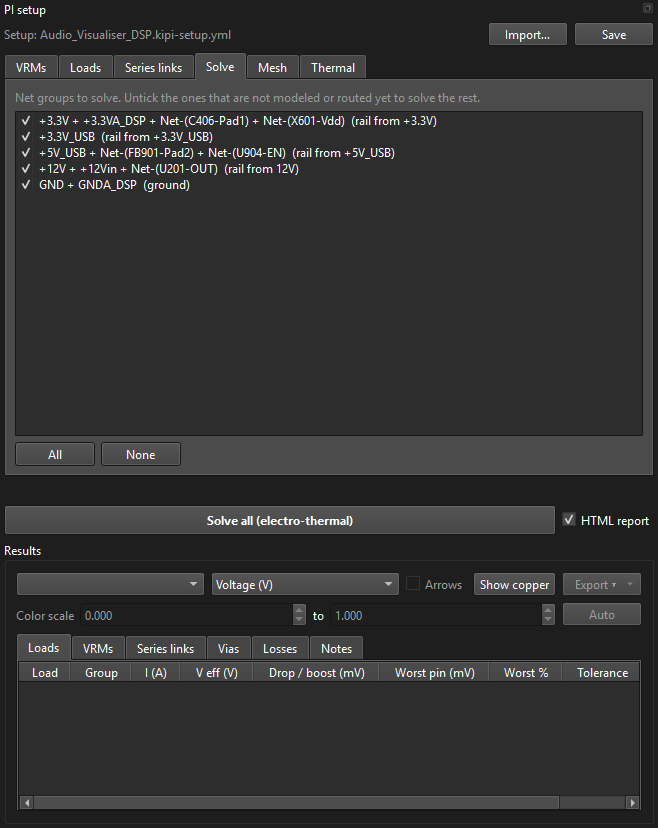Click the All button to tick every group
The height and width of the screenshot is (828, 658).
click(55, 455)
